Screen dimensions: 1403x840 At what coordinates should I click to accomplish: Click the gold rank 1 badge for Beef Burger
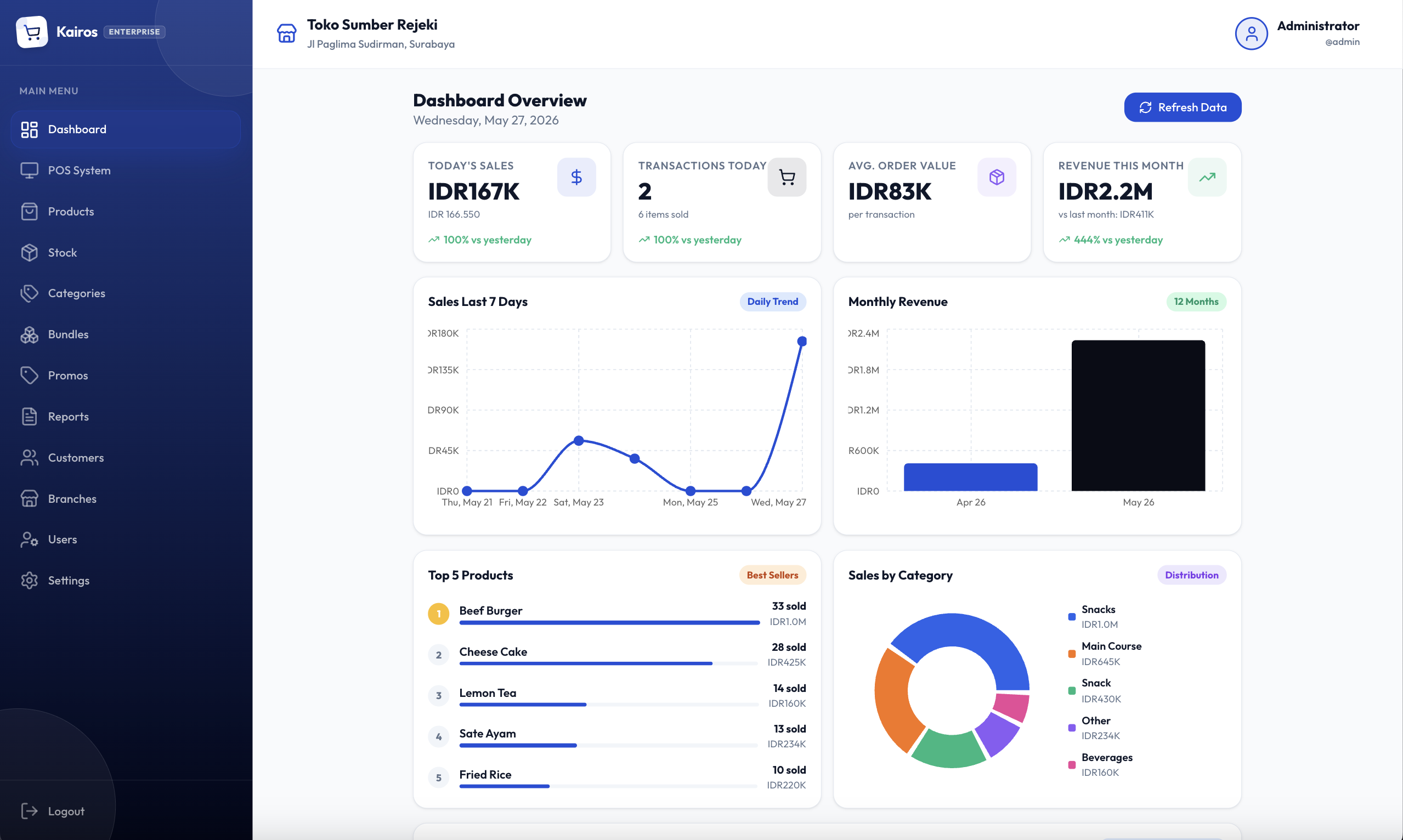pyautogui.click(x=438, y=614)
